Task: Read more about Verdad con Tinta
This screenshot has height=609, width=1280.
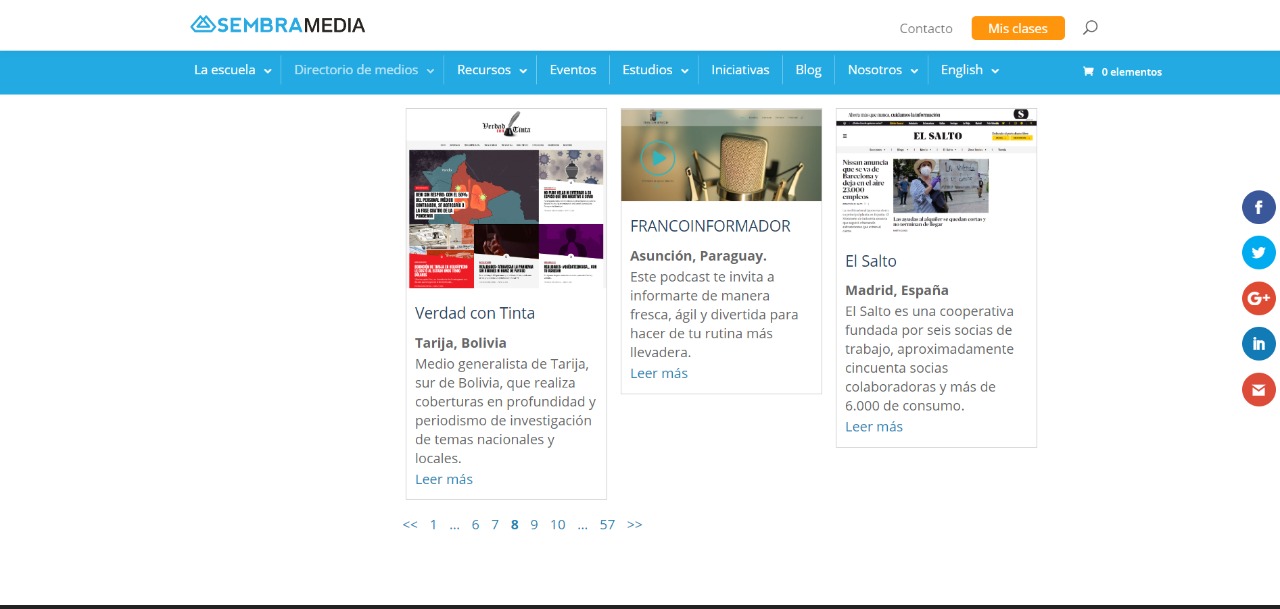Action: pyautogui.click(x=443, y=479)
